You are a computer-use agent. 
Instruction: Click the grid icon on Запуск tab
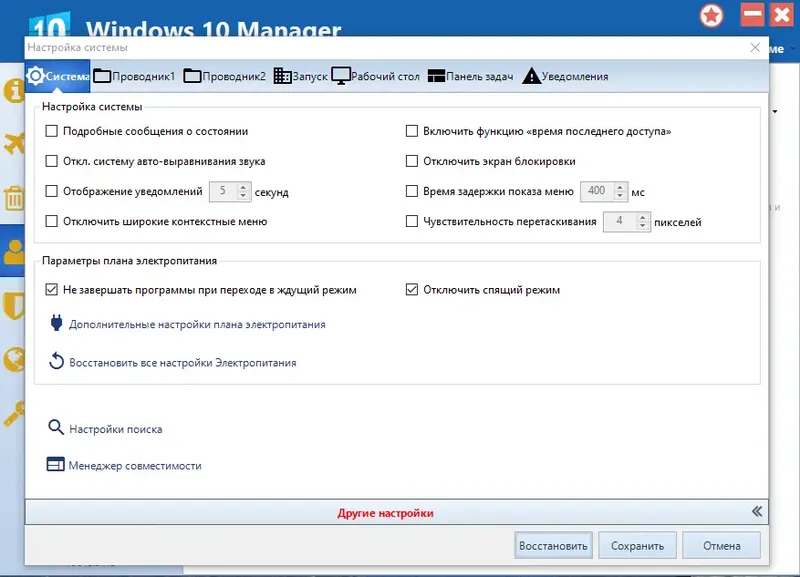click(x=282, y=76)
